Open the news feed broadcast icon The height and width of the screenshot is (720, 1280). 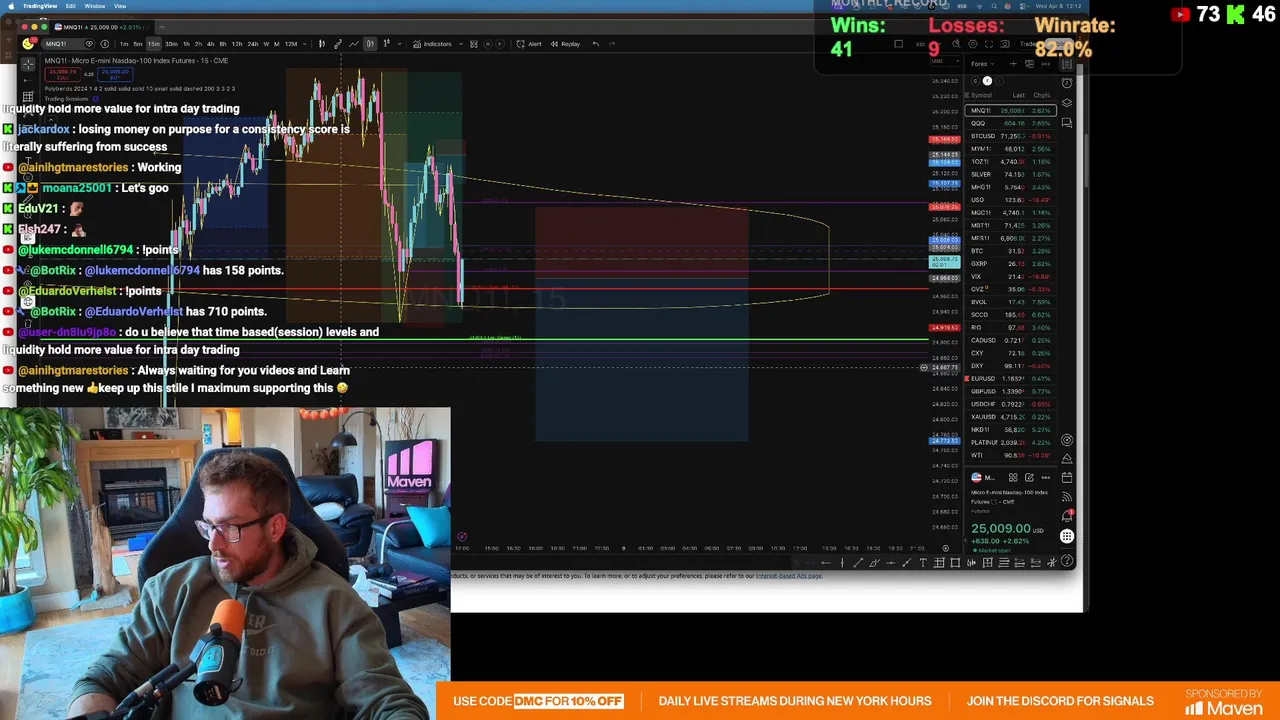click(x=1067, y=497)
